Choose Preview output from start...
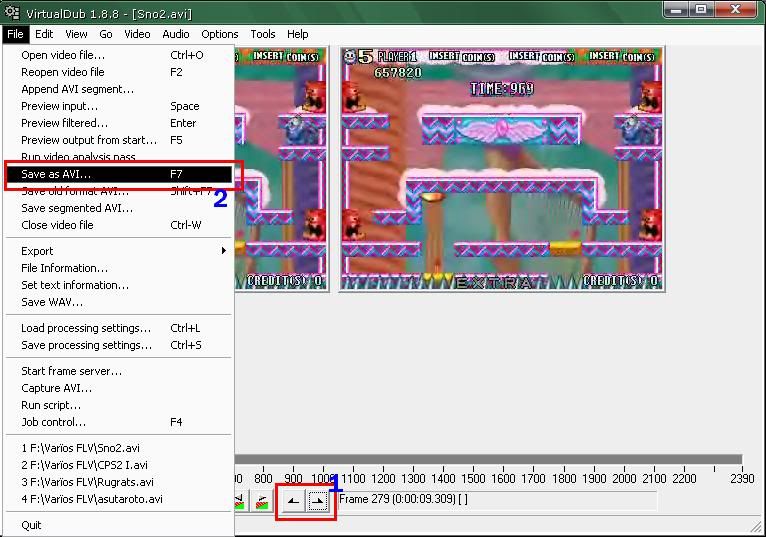The width and height of the screenshot is (766, 537). pyautogui.click(x=118, y=140)
